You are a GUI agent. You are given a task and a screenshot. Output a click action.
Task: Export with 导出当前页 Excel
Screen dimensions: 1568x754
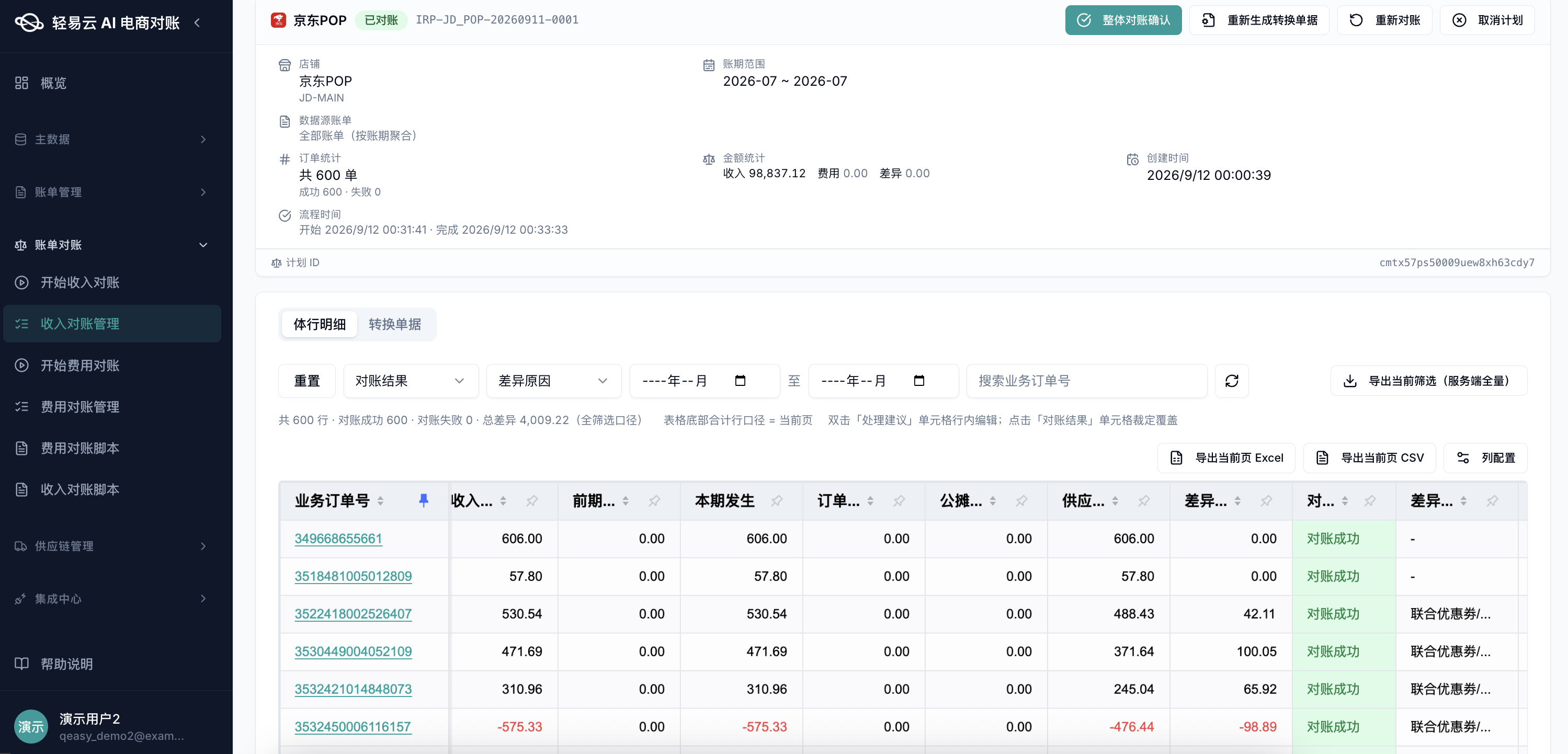1226,458
